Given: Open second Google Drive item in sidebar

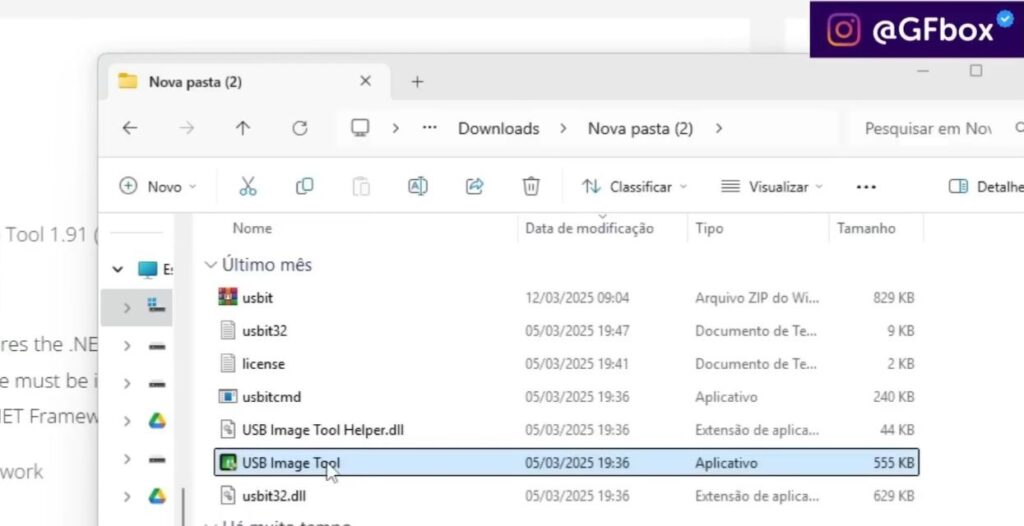Looking at the screenshot, I should (157, 496).
